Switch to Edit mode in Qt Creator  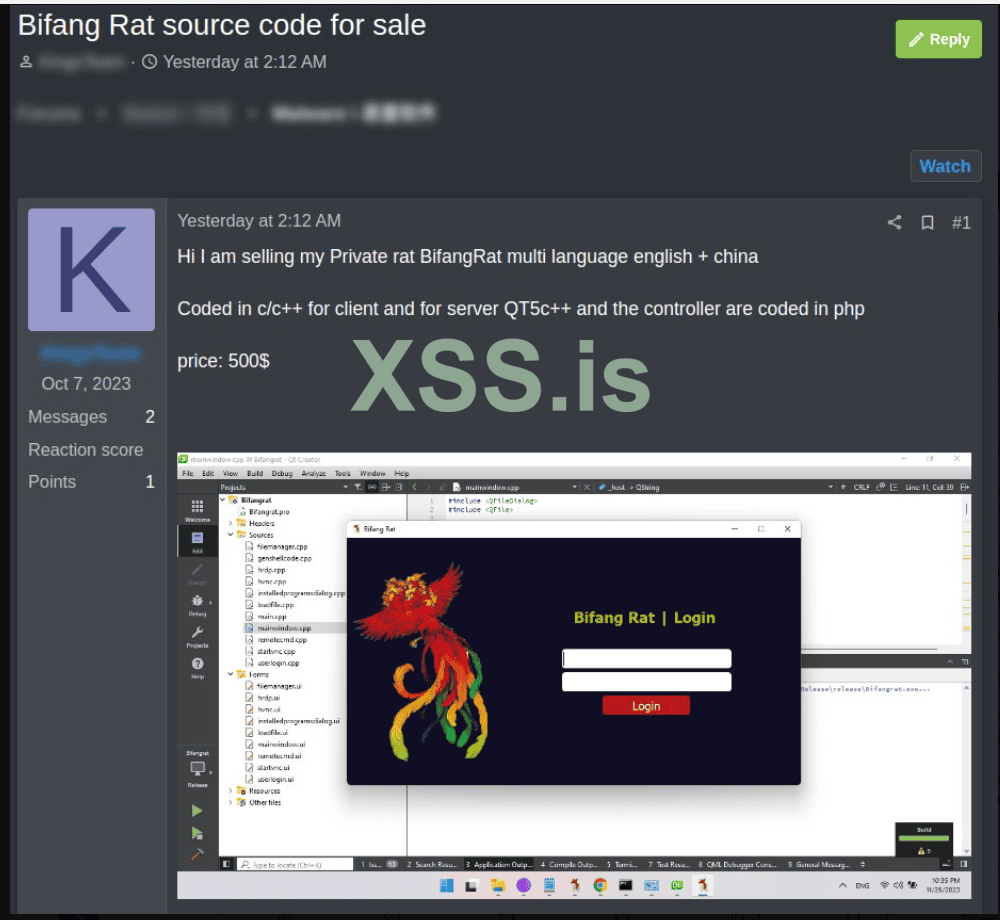197,542
